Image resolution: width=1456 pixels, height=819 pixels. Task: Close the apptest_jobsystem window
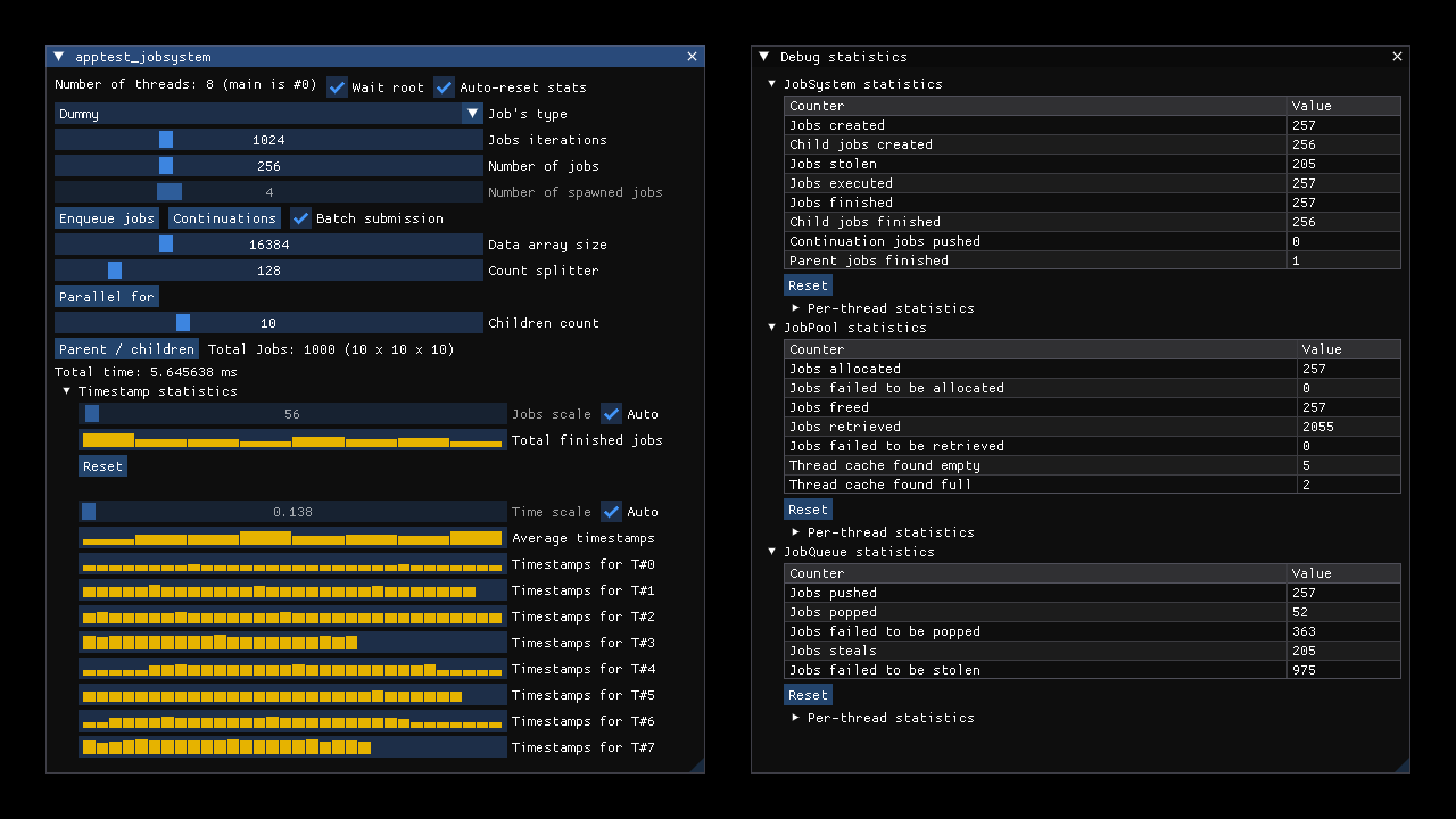click(x=692, y=57)
